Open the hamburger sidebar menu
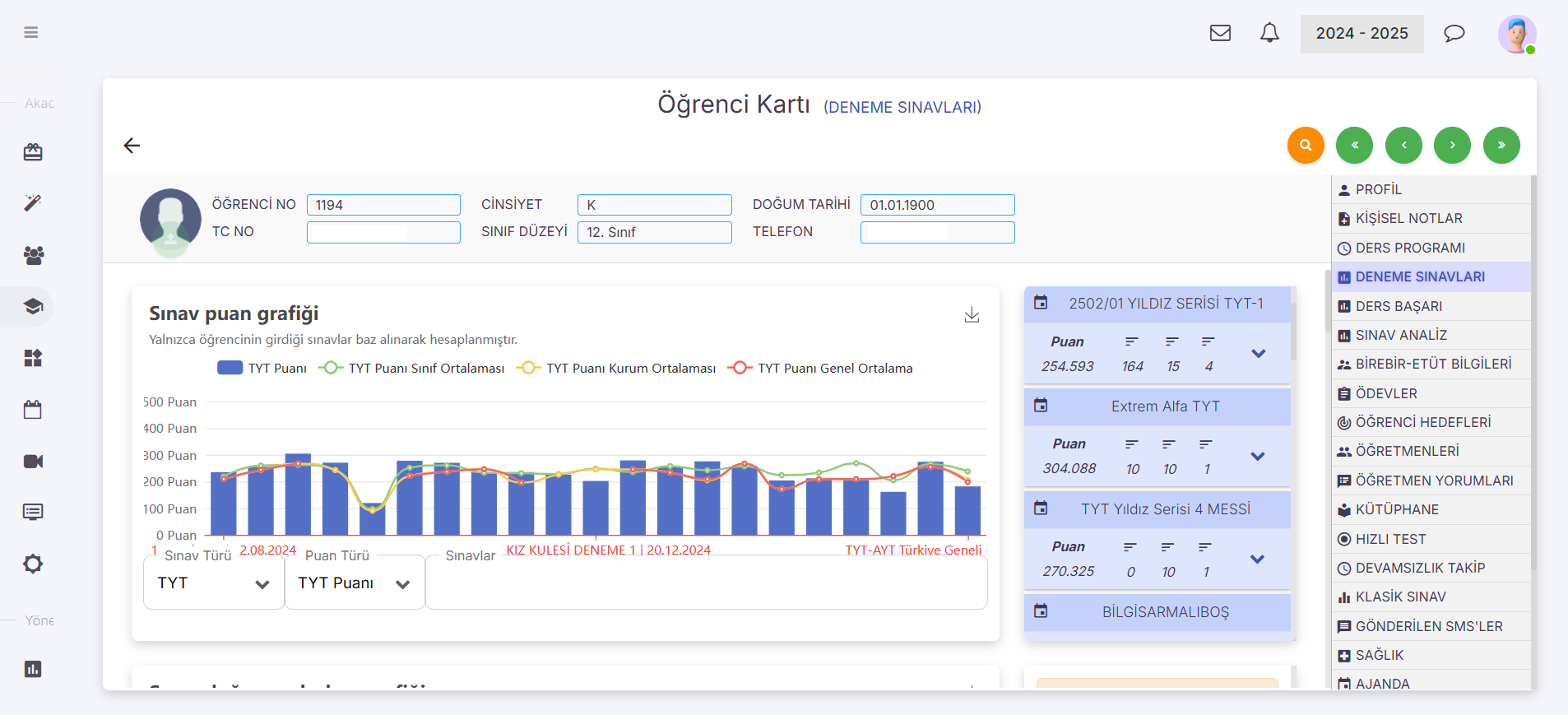The height and width of the screenshot is (715, 1568). 31,33
